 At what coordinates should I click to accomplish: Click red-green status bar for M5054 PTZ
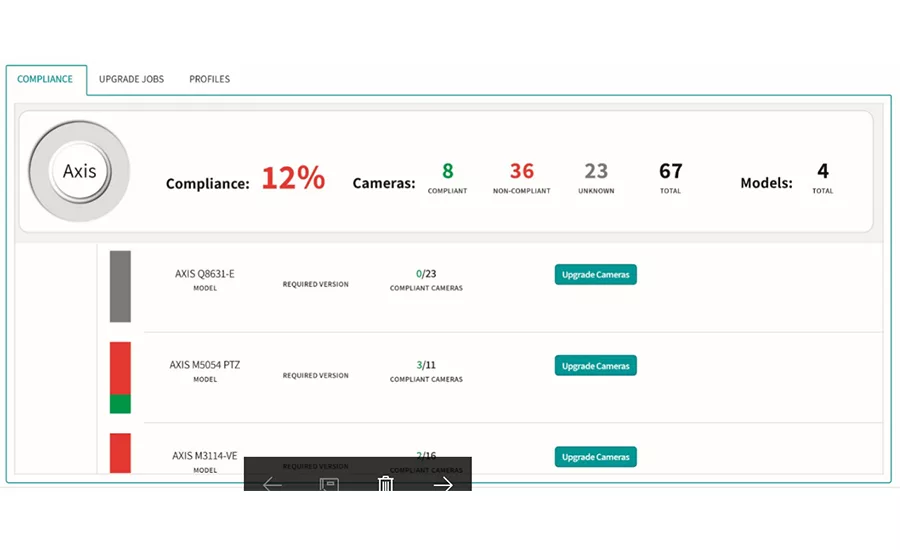pyautogui.click(x=120, y=378)
